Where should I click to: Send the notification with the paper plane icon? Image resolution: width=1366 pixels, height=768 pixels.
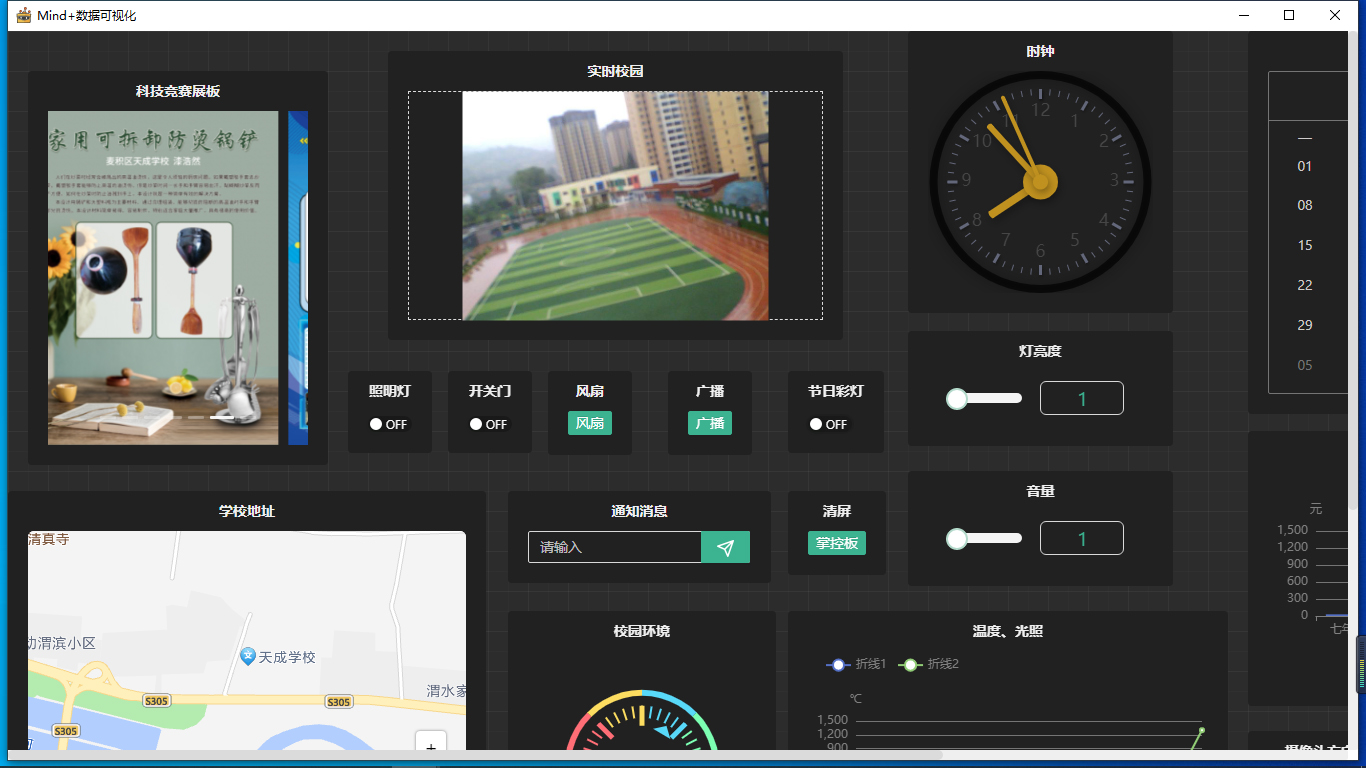[x=726, y=547]
